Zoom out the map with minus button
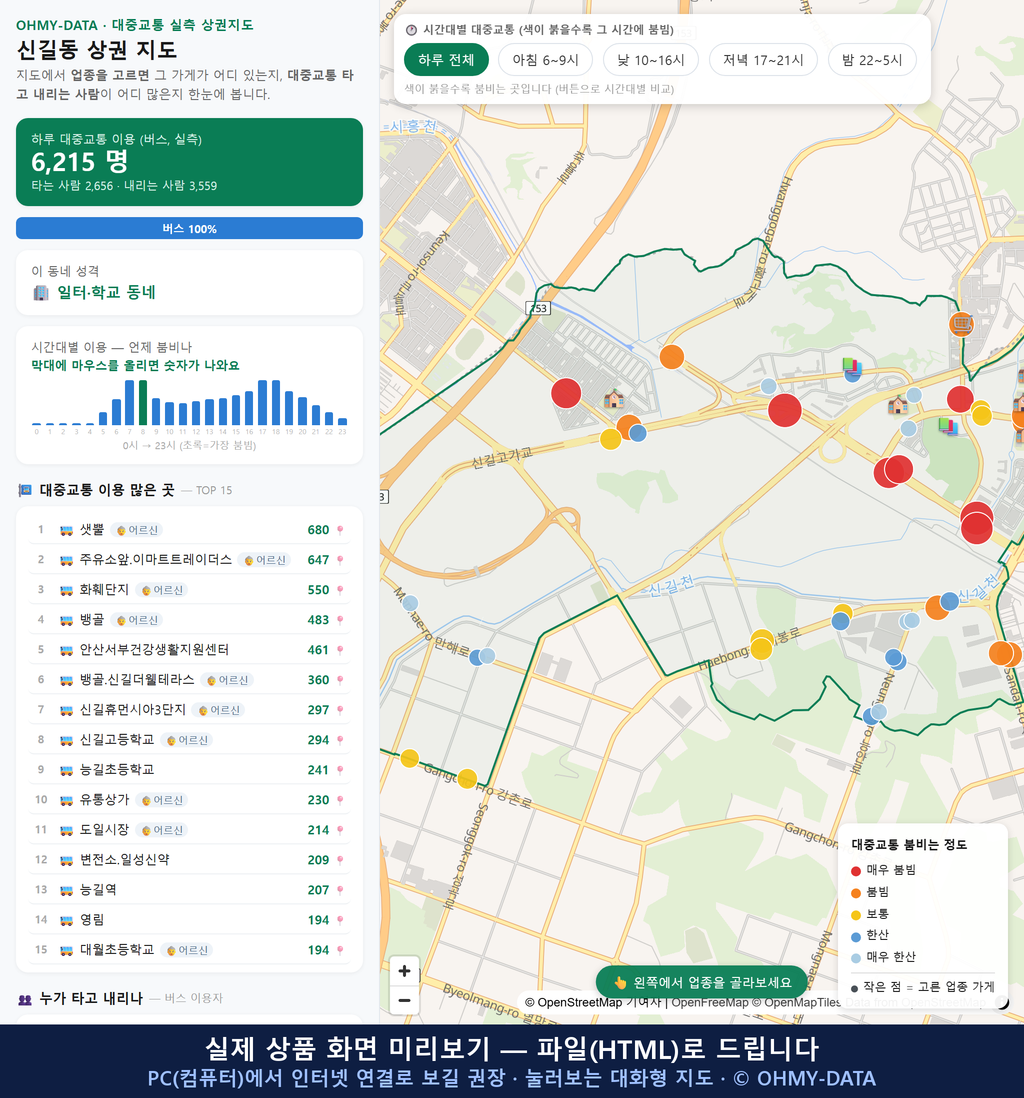 (x=404, y=1000)
